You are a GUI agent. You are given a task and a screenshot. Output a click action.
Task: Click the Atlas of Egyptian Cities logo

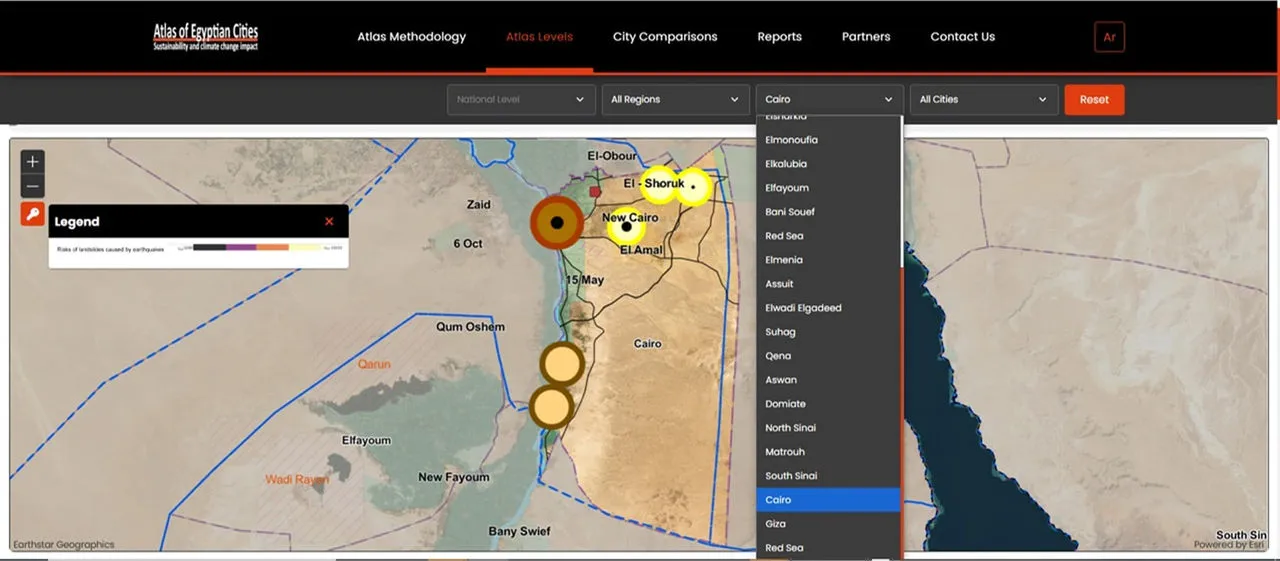(x=205, y=37)
